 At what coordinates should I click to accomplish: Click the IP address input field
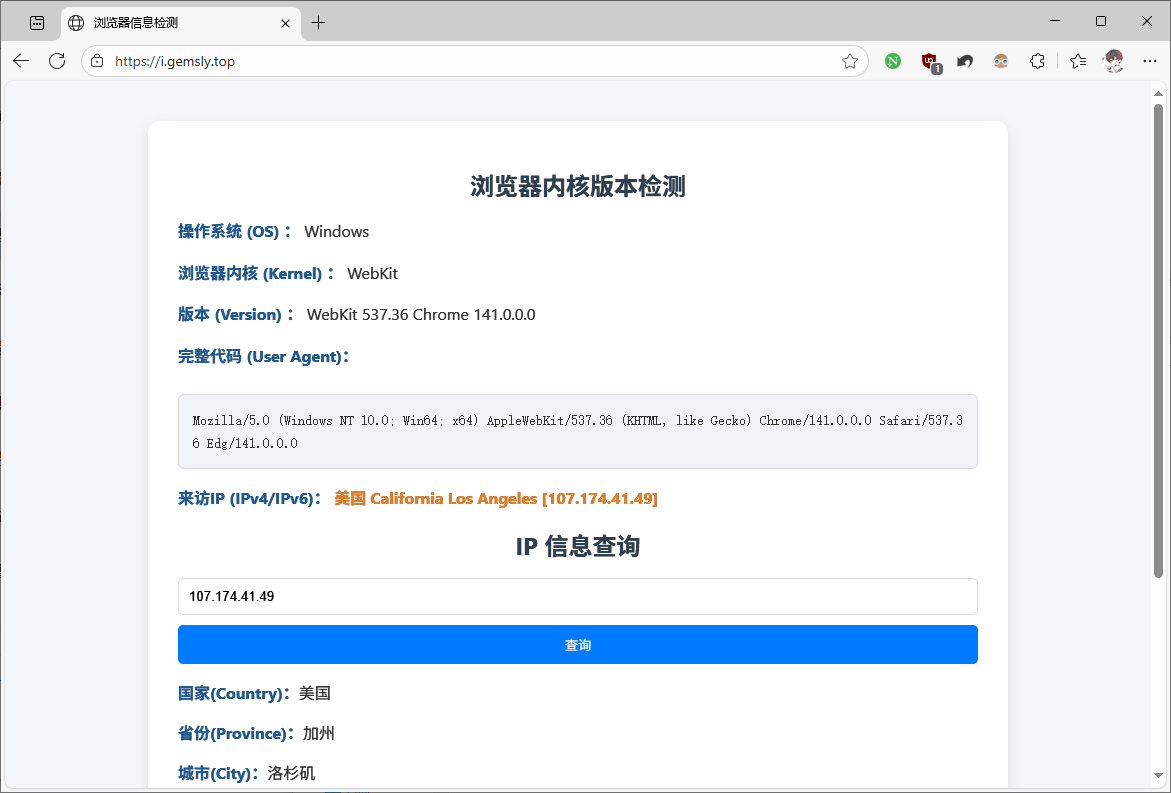click(x=577, y=596)
